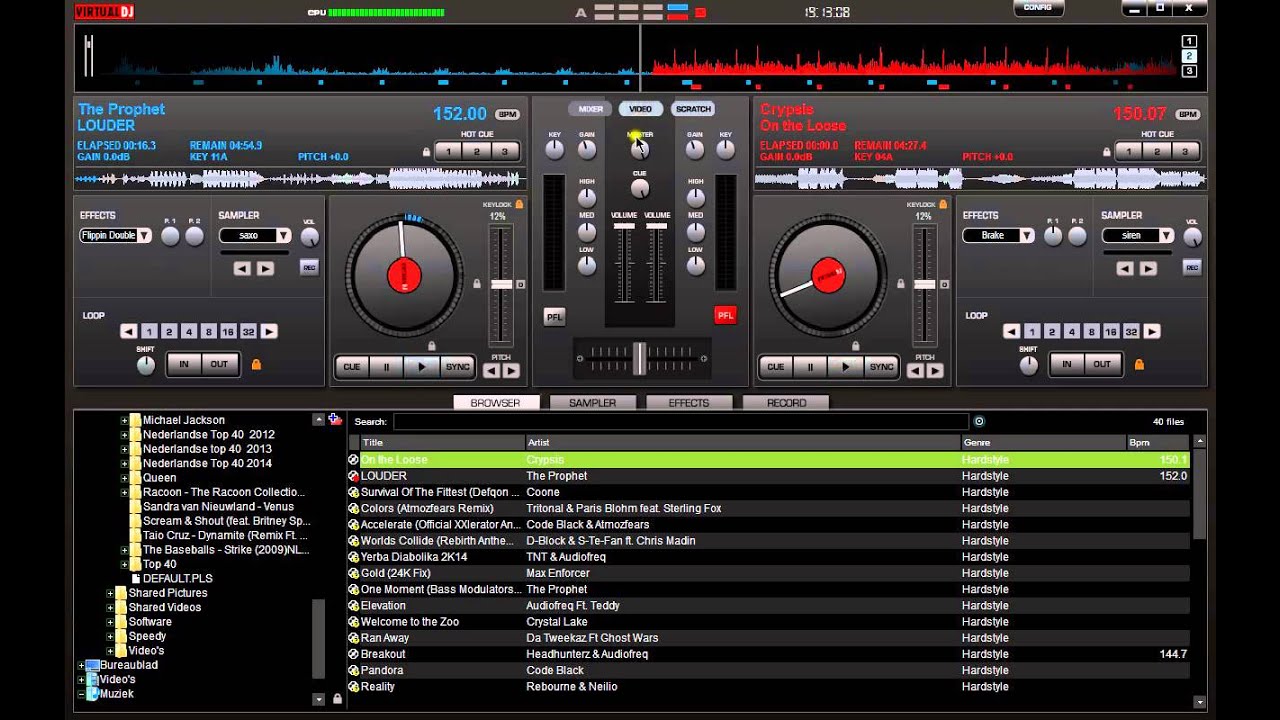Enable PFL headphone cue for left deck
Screen dimensions: 1280x720
click(x=554, y=316)
